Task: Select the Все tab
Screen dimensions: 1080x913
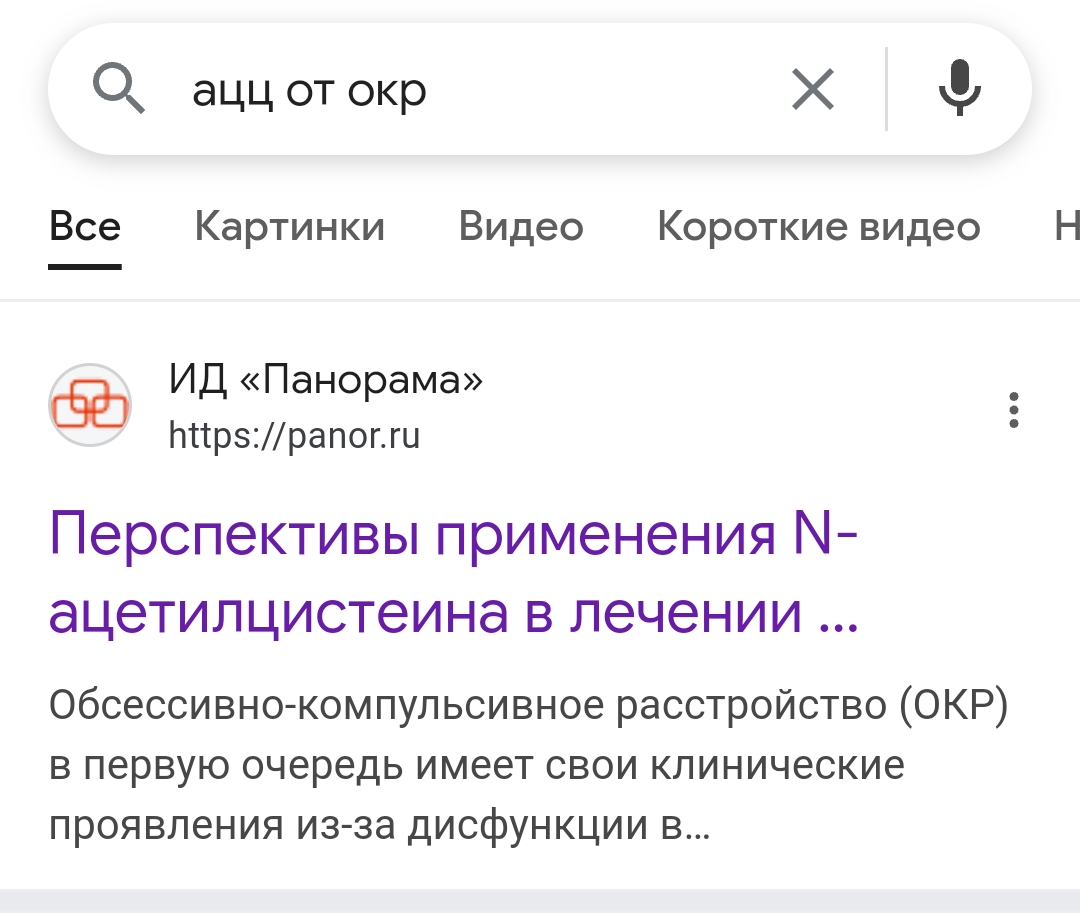Action: [x=85, y=227]
